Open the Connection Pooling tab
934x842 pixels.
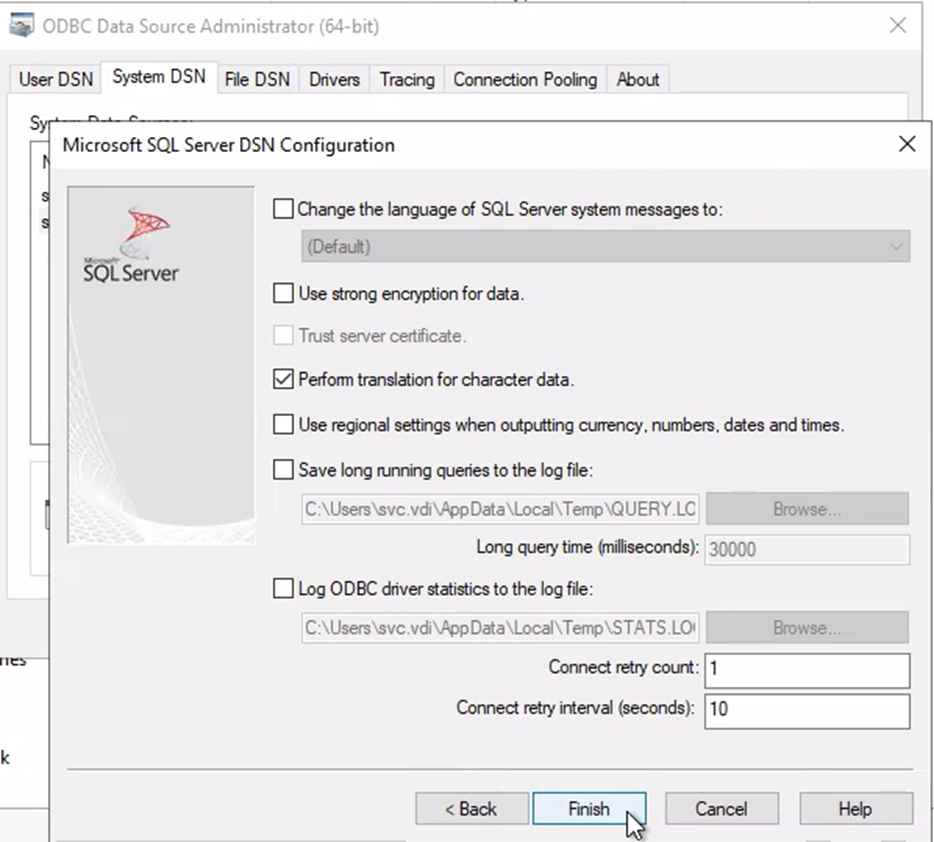click(x=525, y=80)
